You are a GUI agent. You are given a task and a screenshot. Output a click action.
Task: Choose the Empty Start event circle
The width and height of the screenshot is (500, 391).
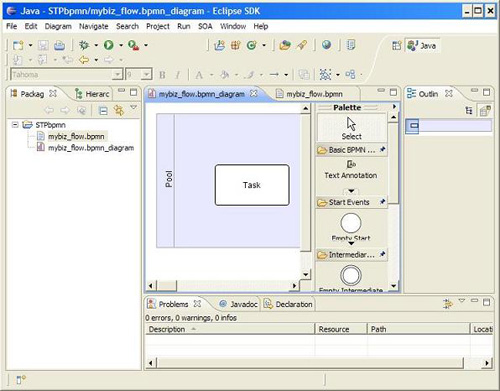[x=351, y=223]
